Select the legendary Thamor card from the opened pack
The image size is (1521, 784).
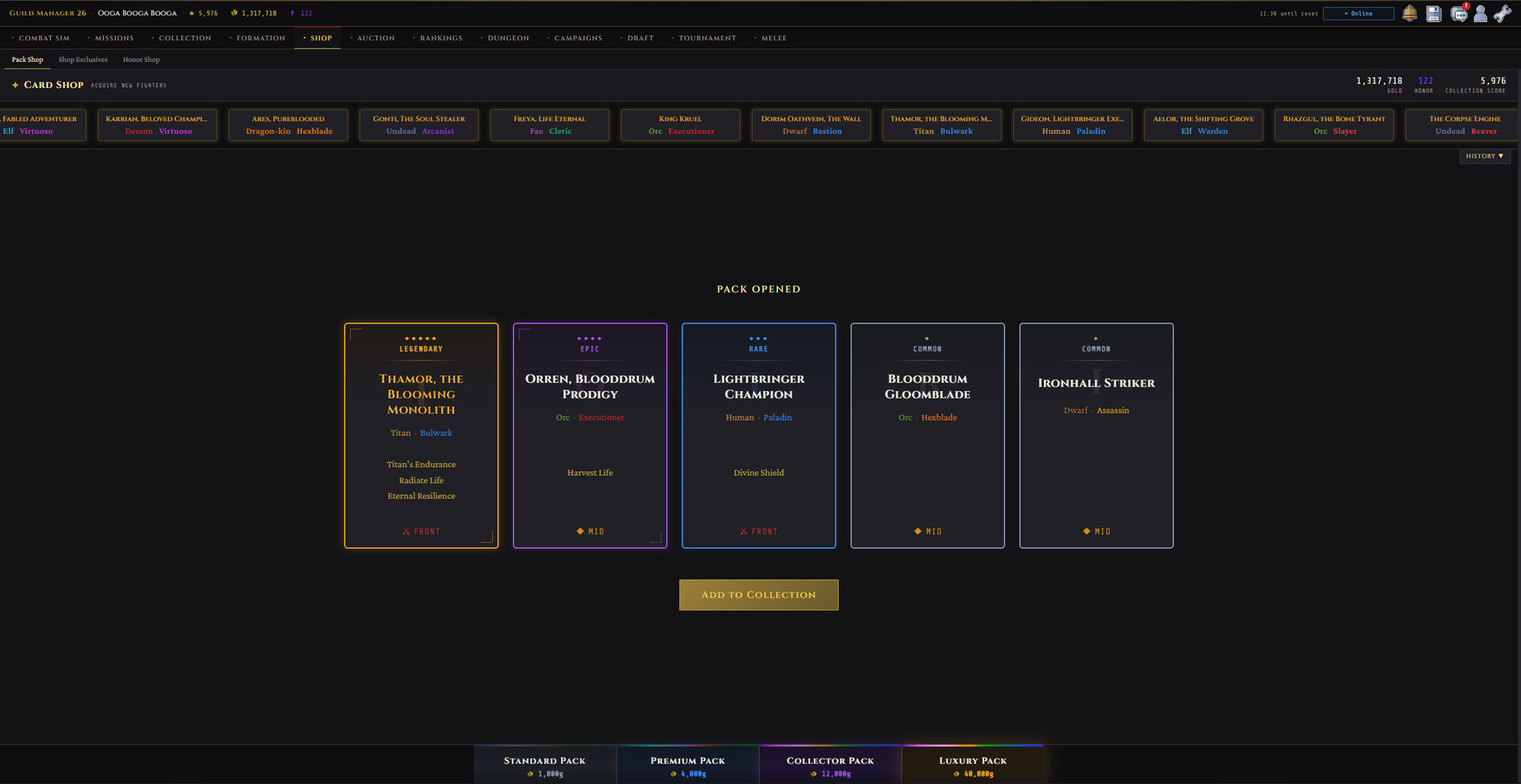coord(421,435)
